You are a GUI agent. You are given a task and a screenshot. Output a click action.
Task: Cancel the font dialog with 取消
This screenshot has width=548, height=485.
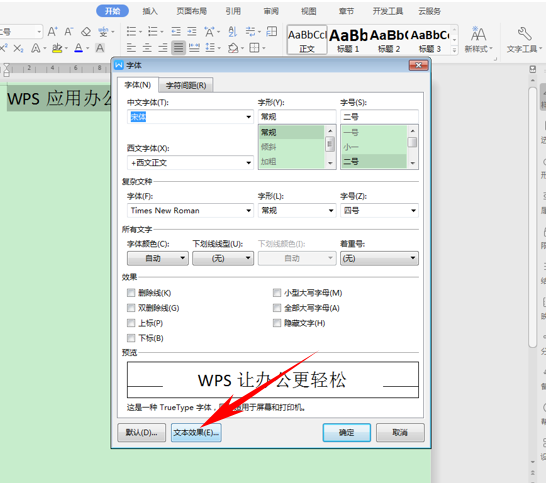400,433
